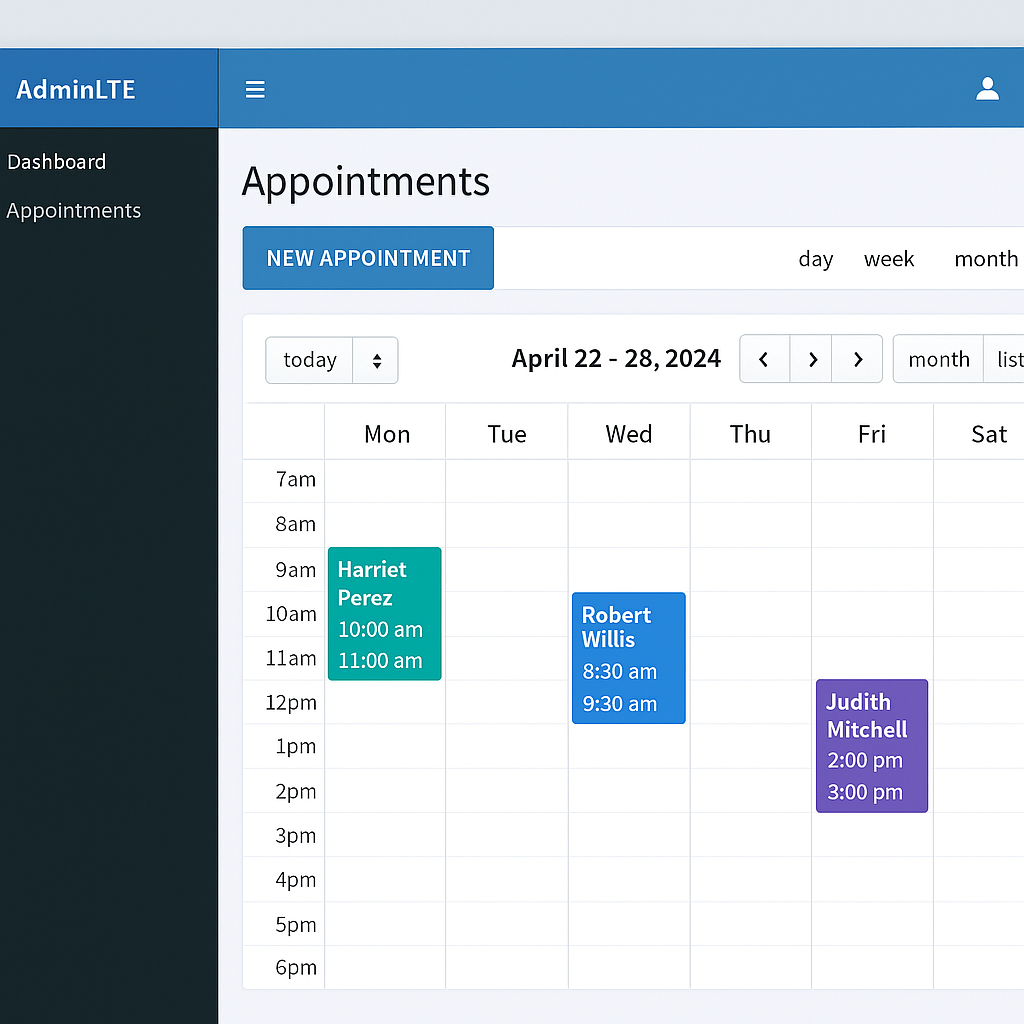The height and width of the screenshot is (1024, 1024).
Task: Open Judith Mitchell purple appointment
Action: [871, 746]
